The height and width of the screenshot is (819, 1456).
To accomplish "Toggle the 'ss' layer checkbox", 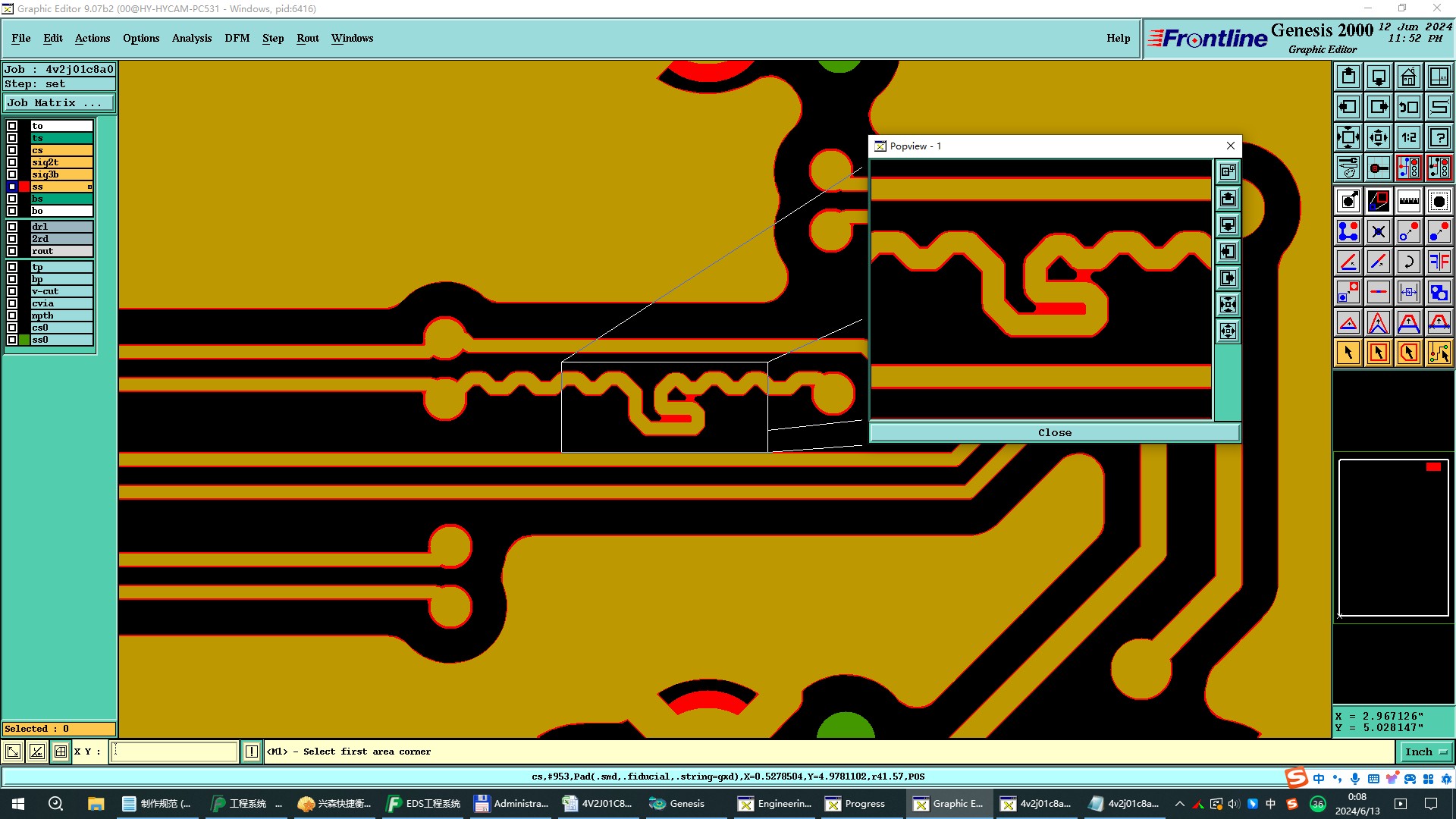I will click(12, 187).
